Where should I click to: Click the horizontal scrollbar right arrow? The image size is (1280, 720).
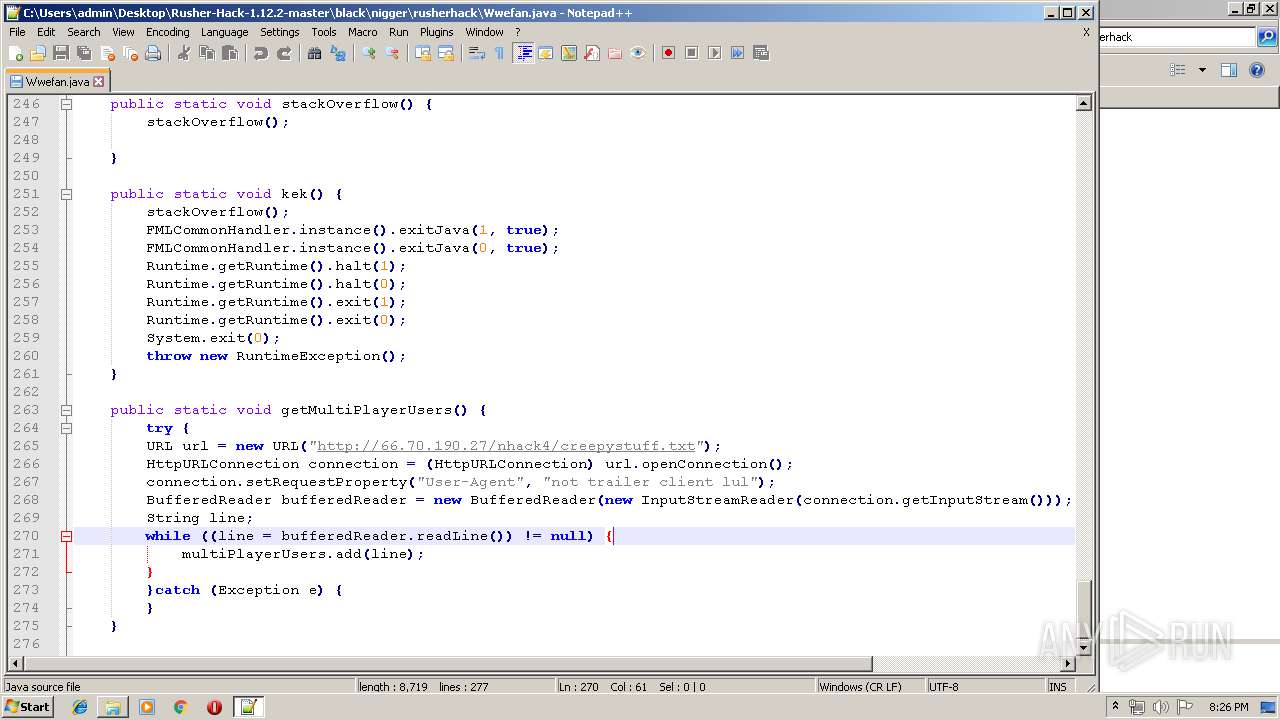point(1068,664)
